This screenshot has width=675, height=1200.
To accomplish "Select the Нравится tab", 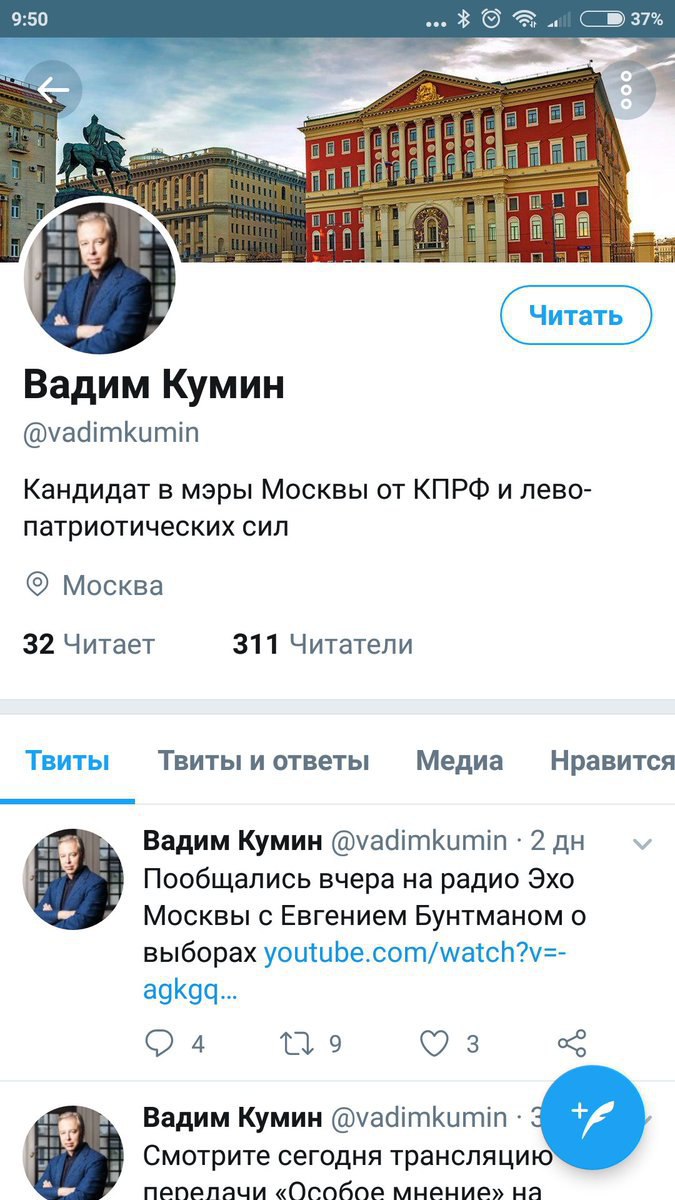I will pyautogui.click(x=612, y=761).
